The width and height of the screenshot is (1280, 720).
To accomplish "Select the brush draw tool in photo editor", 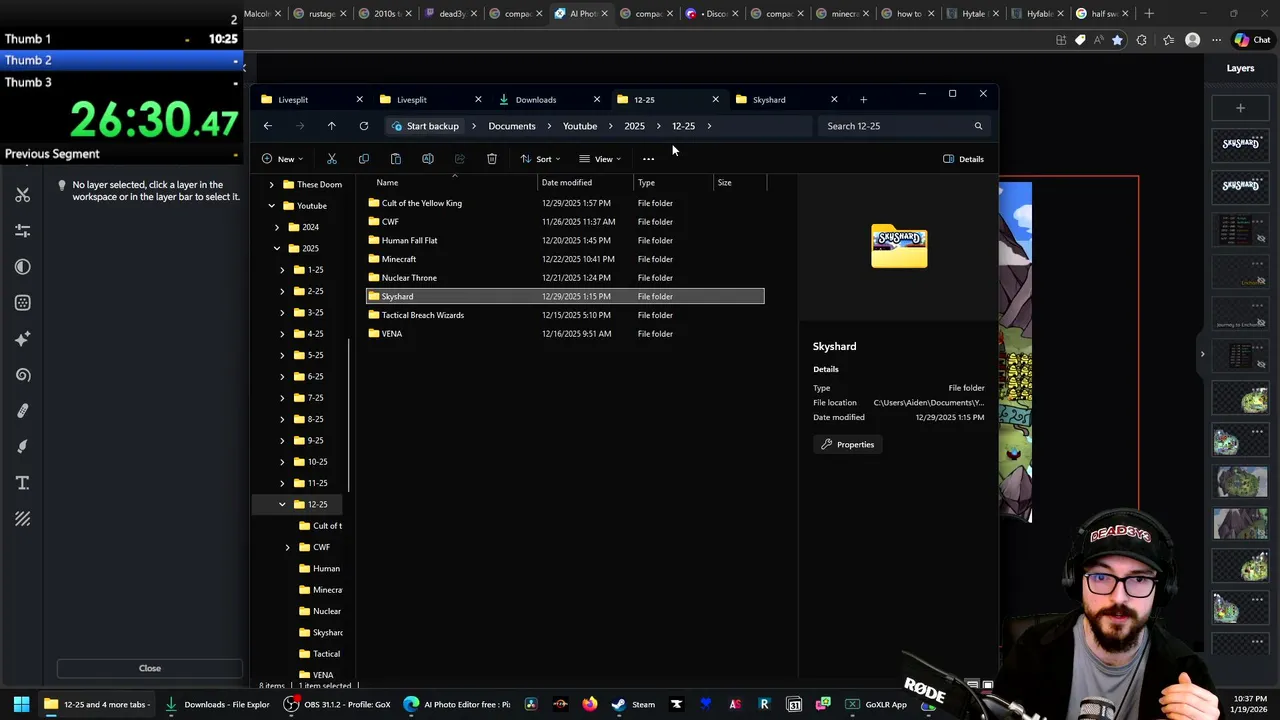I will point(23,447).
